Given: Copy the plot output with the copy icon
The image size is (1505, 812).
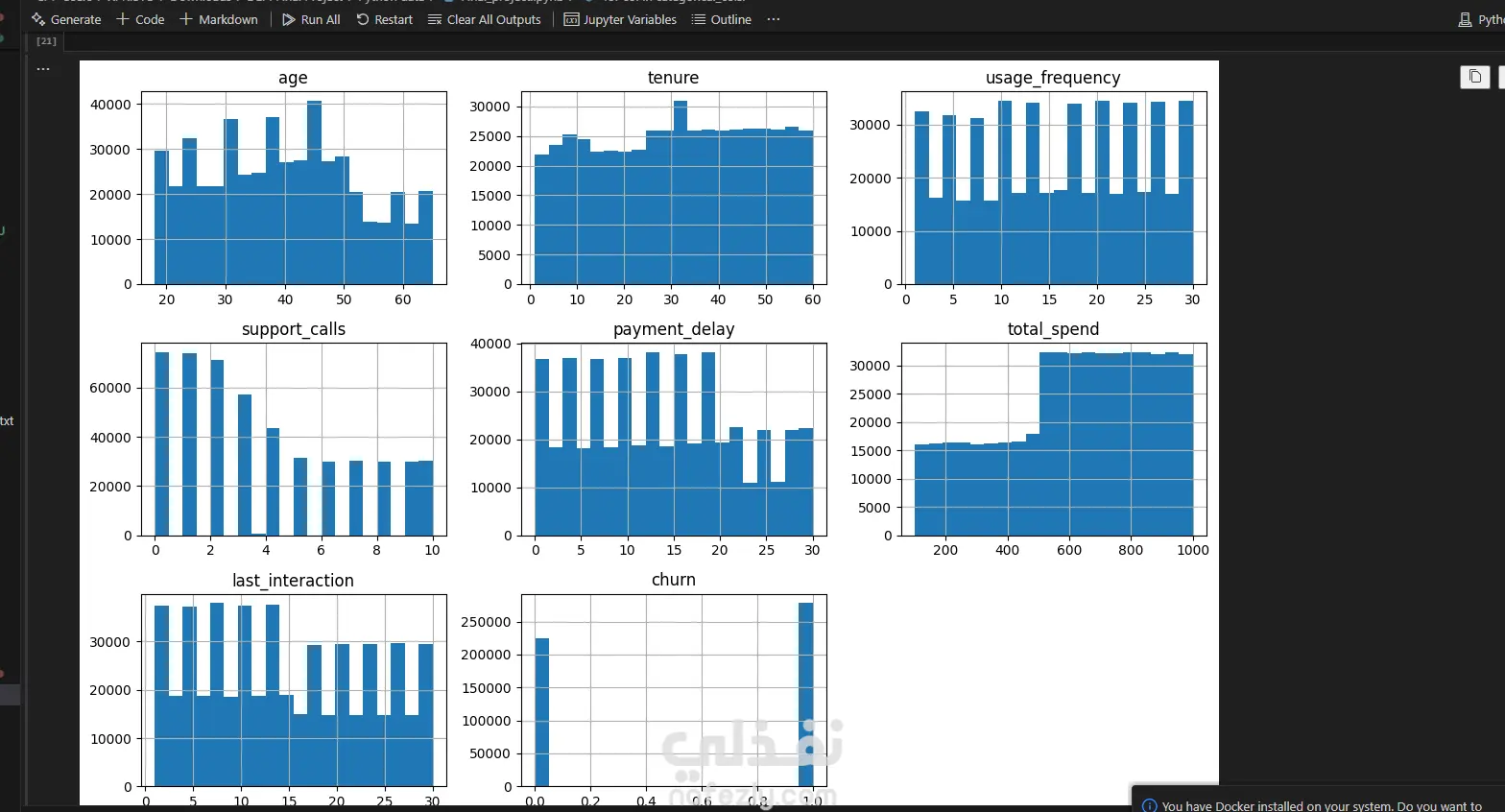Looking at the screenshot, I should click(1475, 77).
